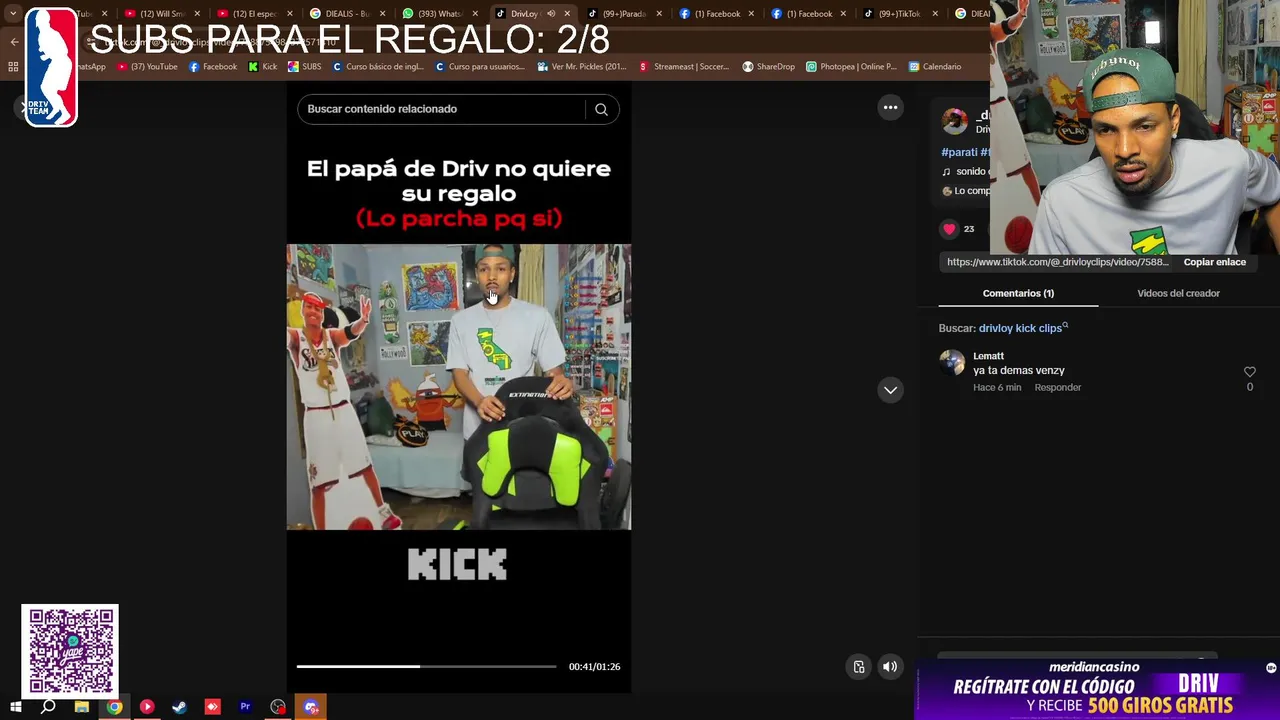Click the Lematt username
1280x720 pixels.
988,356
